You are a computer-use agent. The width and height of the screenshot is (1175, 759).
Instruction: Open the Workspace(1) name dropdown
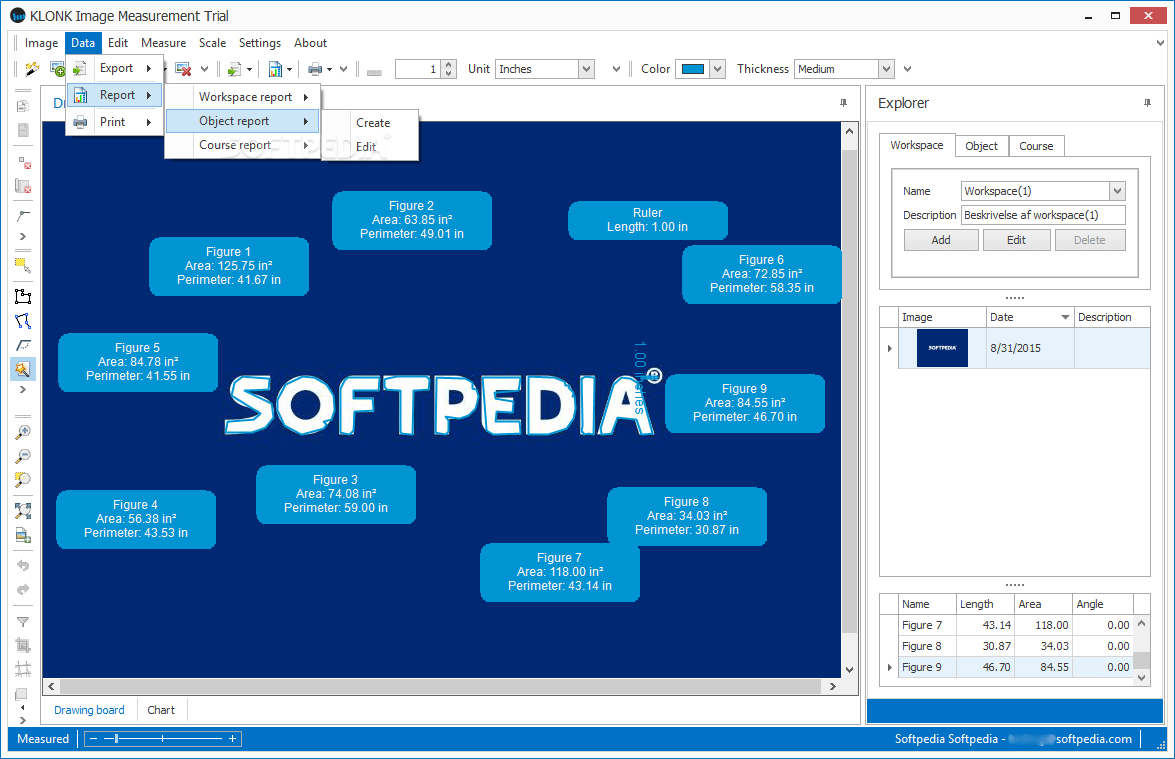click(1117, 191)
